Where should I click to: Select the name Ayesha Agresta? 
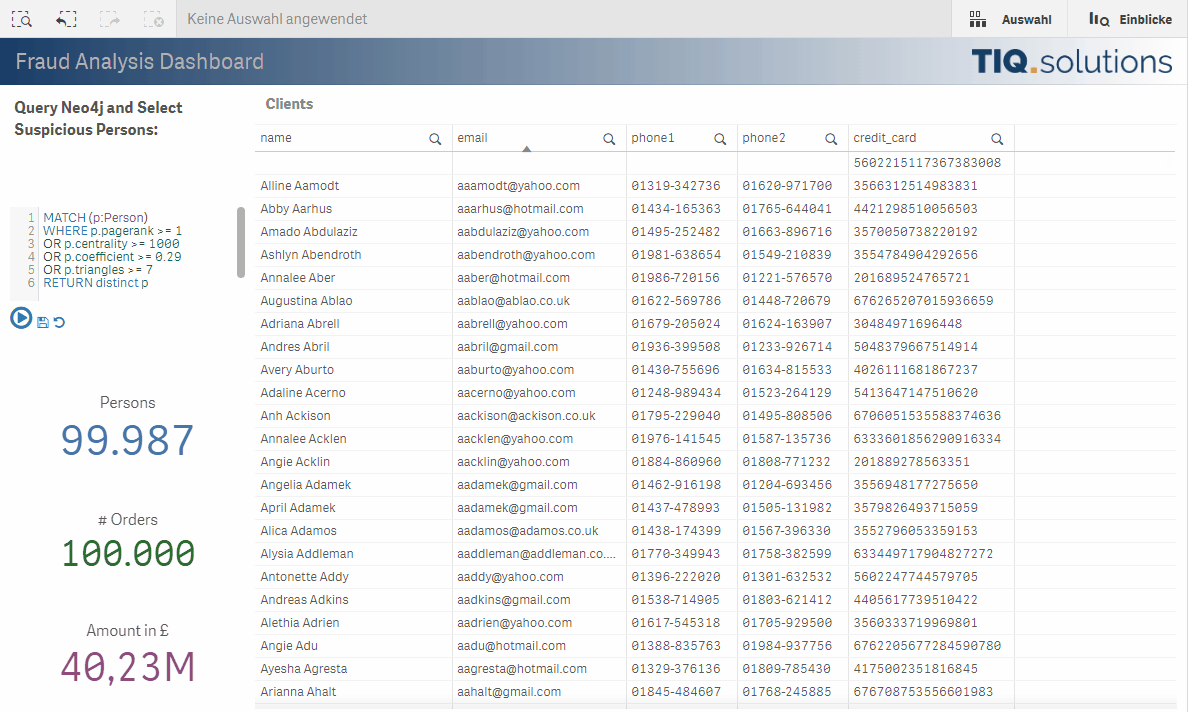[x=303, y=669]
